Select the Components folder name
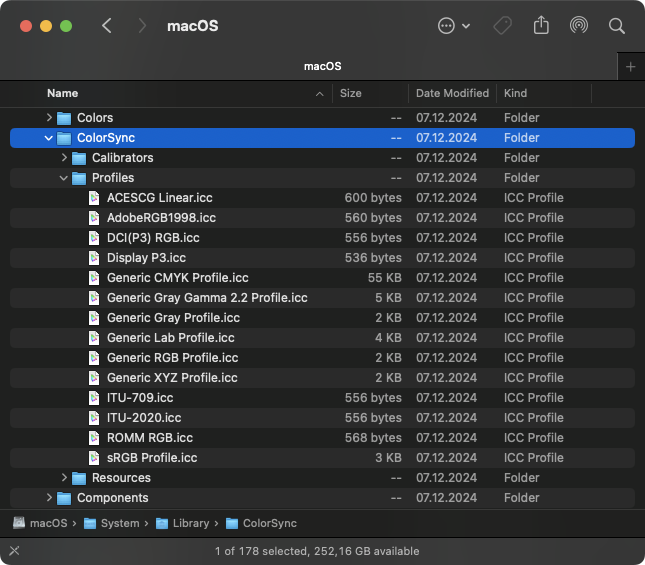This screenshot has width=645, height=565. [x=112, y=498]
